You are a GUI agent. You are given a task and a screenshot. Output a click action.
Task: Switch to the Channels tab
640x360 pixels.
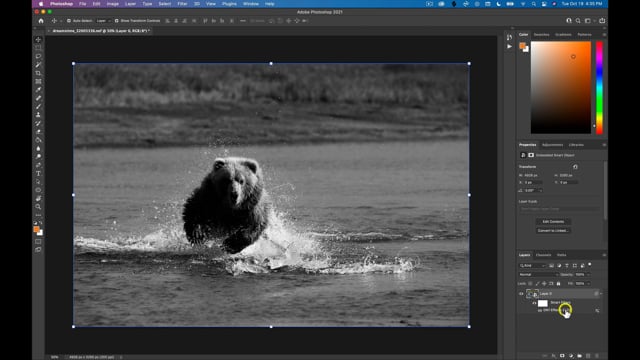(543, 255)
